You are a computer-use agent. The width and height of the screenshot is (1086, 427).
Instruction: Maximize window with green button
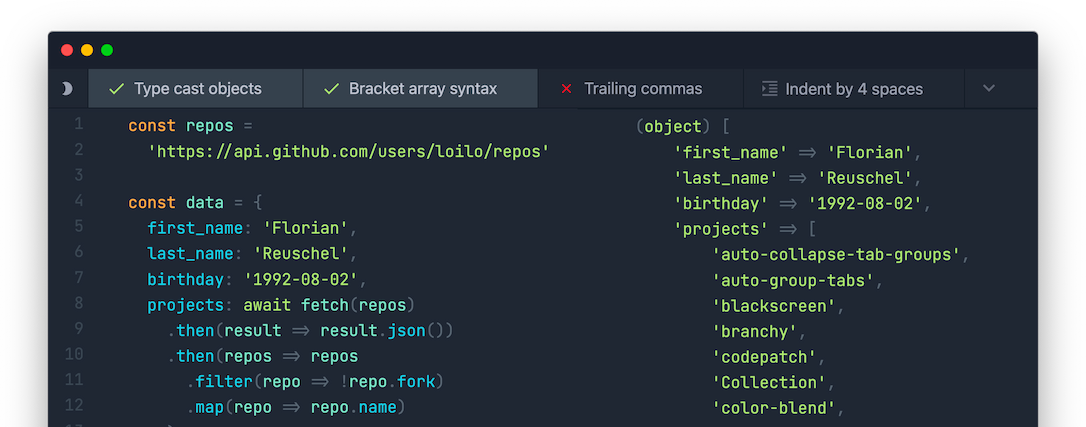point(107,50)
